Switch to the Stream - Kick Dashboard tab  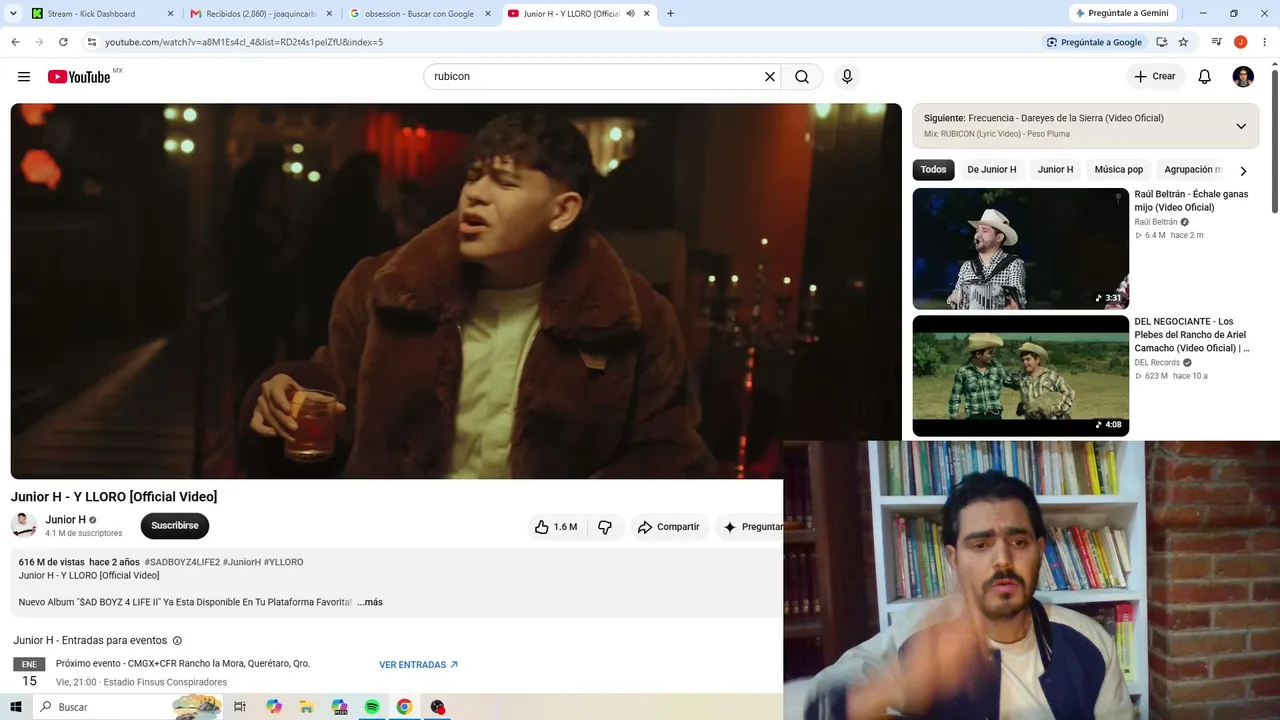pyautogui.click(x=101, y=14)
